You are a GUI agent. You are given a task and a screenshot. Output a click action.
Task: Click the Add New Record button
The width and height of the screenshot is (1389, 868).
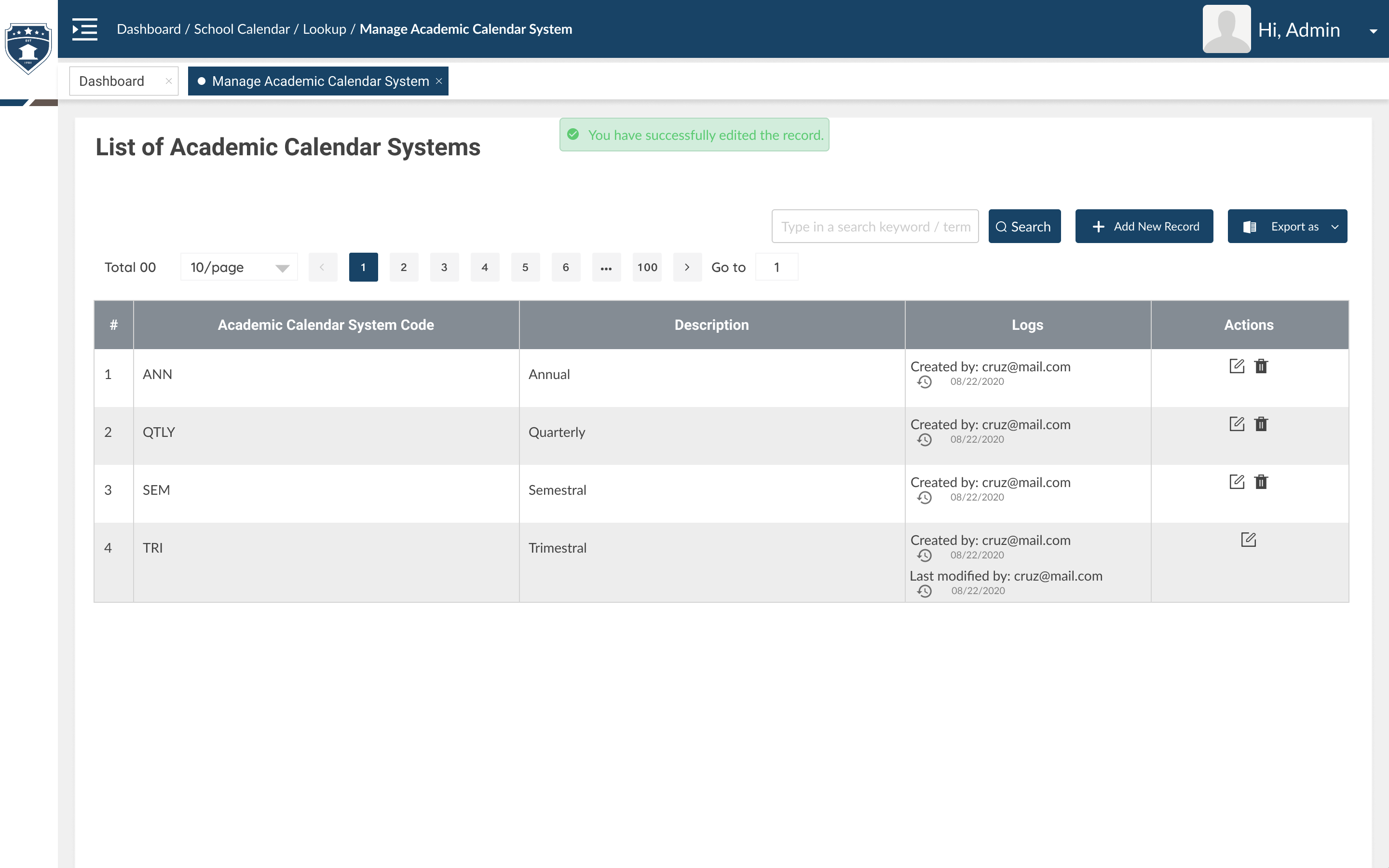(1144, 226)
